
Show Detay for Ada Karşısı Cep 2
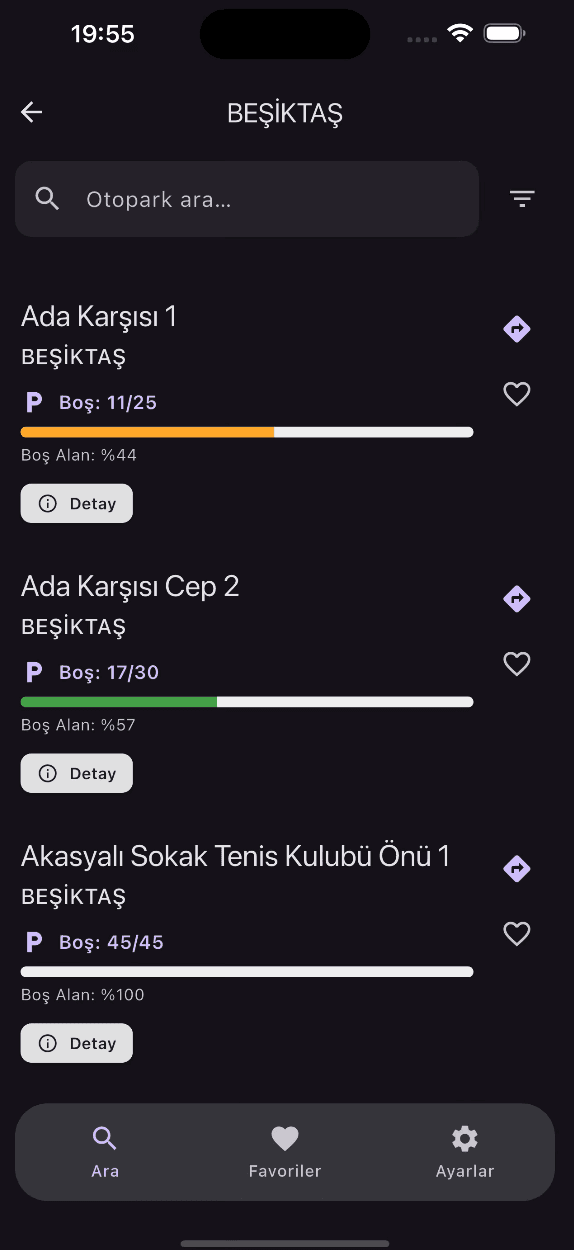click(77, 773)
